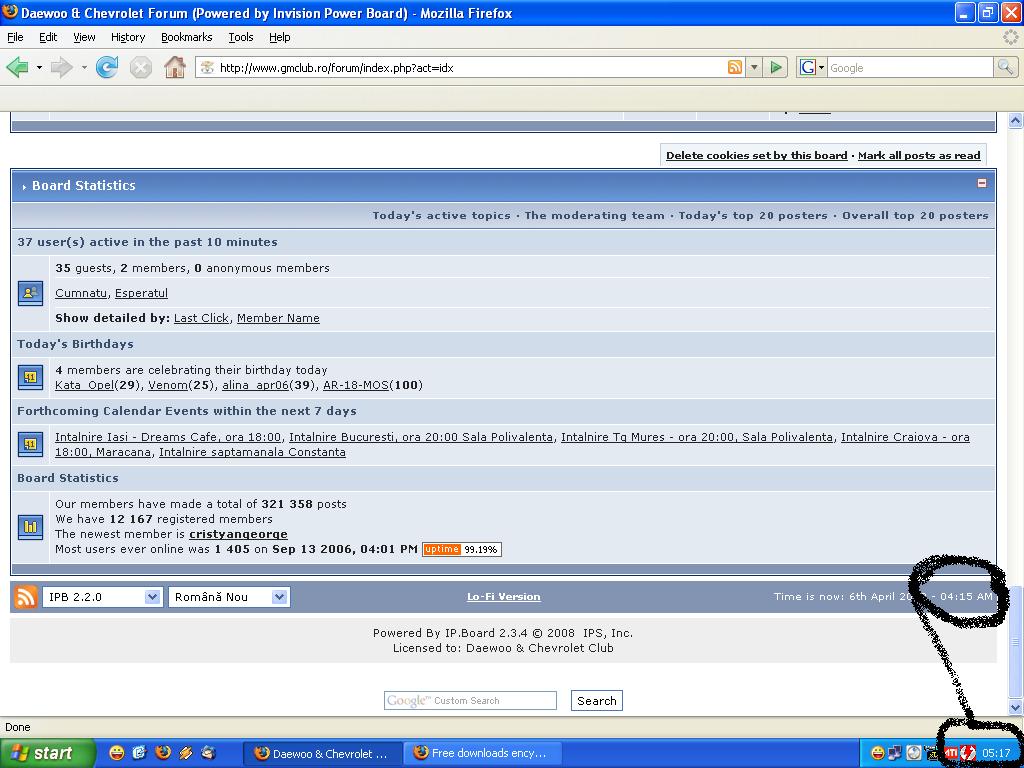Screen dimensions: 1024x768
Task: Go to the Home page icon
Action: (174, 67)
